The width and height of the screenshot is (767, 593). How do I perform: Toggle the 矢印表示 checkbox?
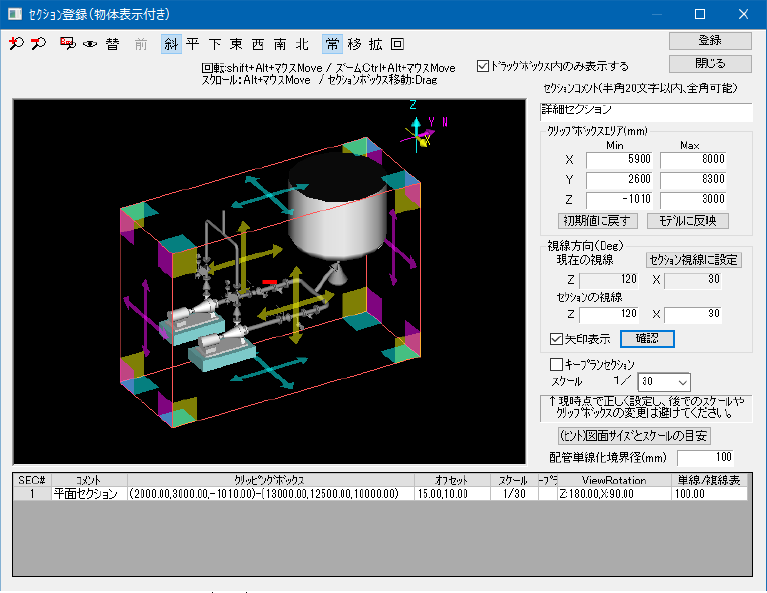point(556,339)
